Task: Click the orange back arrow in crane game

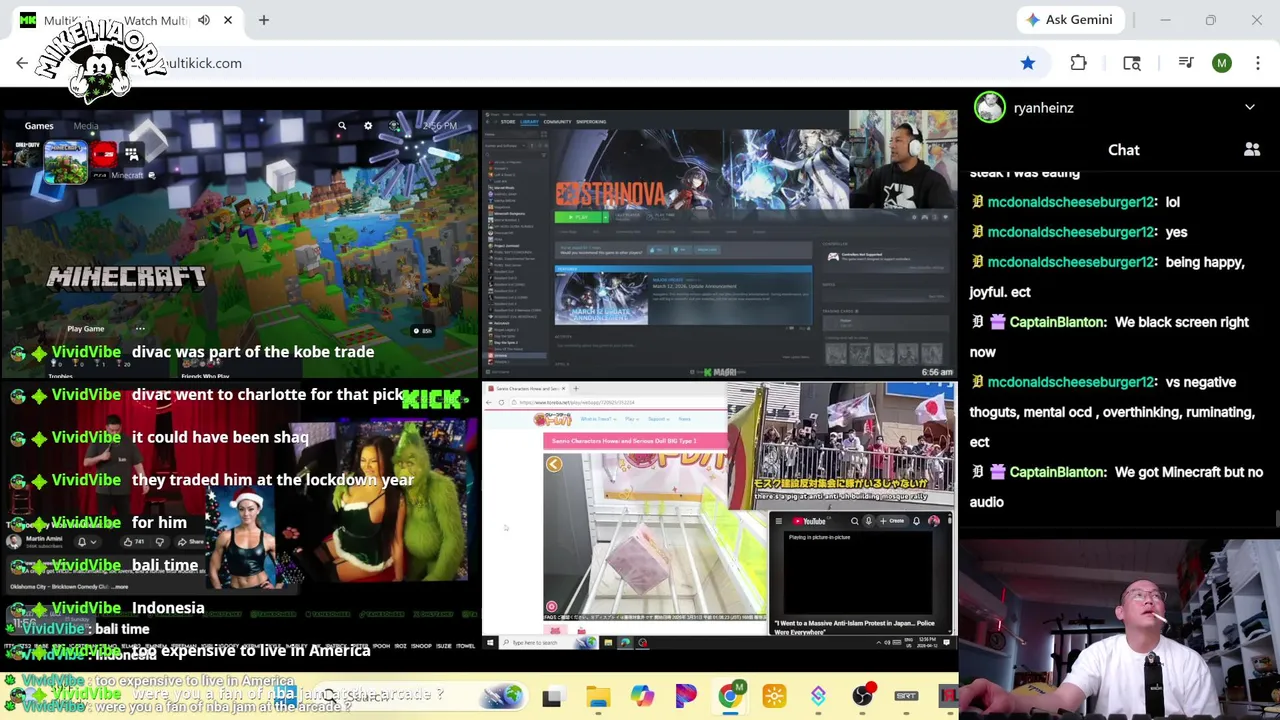Action: tap(554, 464)
